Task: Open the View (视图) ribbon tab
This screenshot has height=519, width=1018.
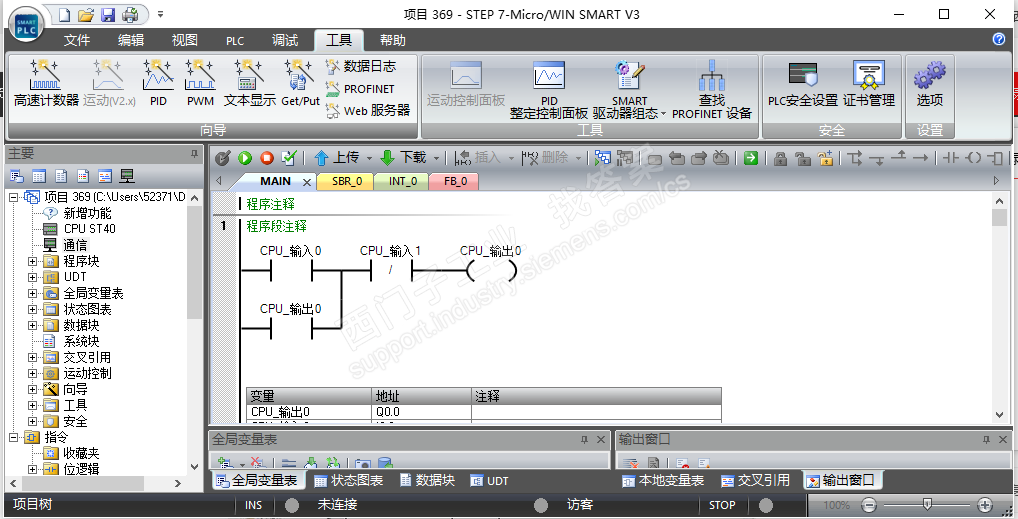Action: (x=184, y=40)
